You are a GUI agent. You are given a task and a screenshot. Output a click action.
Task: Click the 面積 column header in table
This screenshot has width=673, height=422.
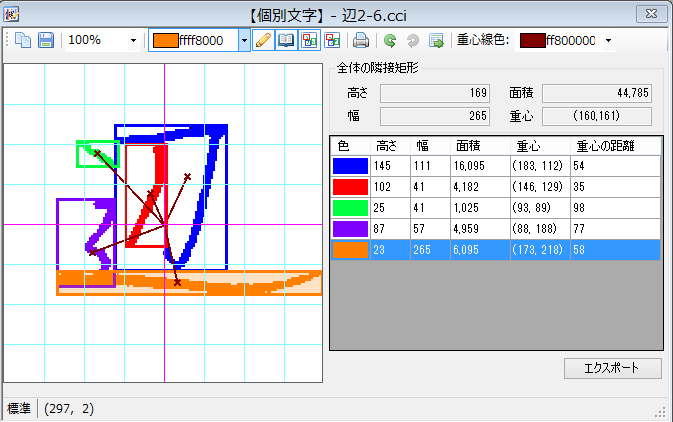click(480, 146)
